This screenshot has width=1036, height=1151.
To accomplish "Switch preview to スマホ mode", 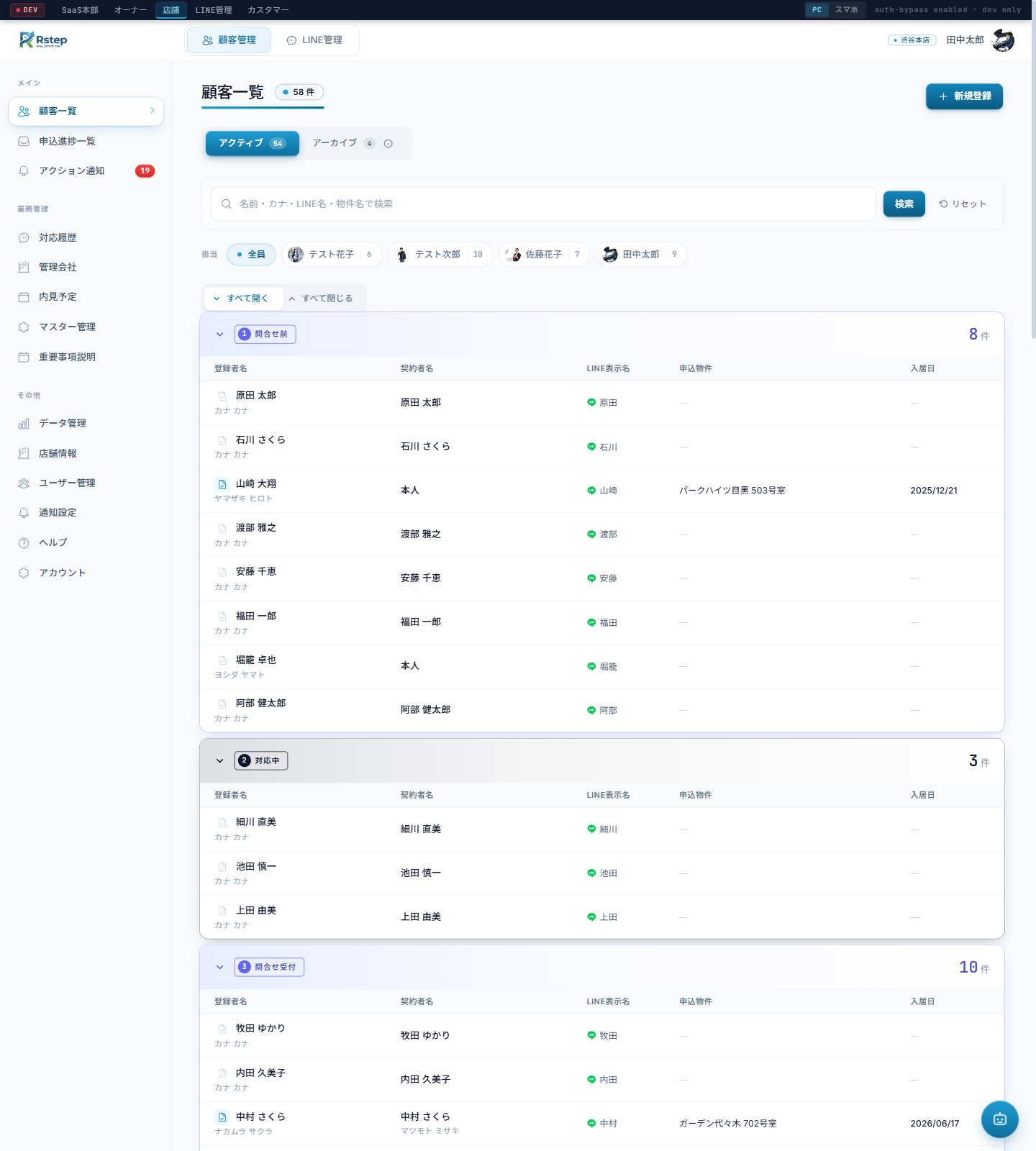I will pyautogui.click(x=846, y=10).
